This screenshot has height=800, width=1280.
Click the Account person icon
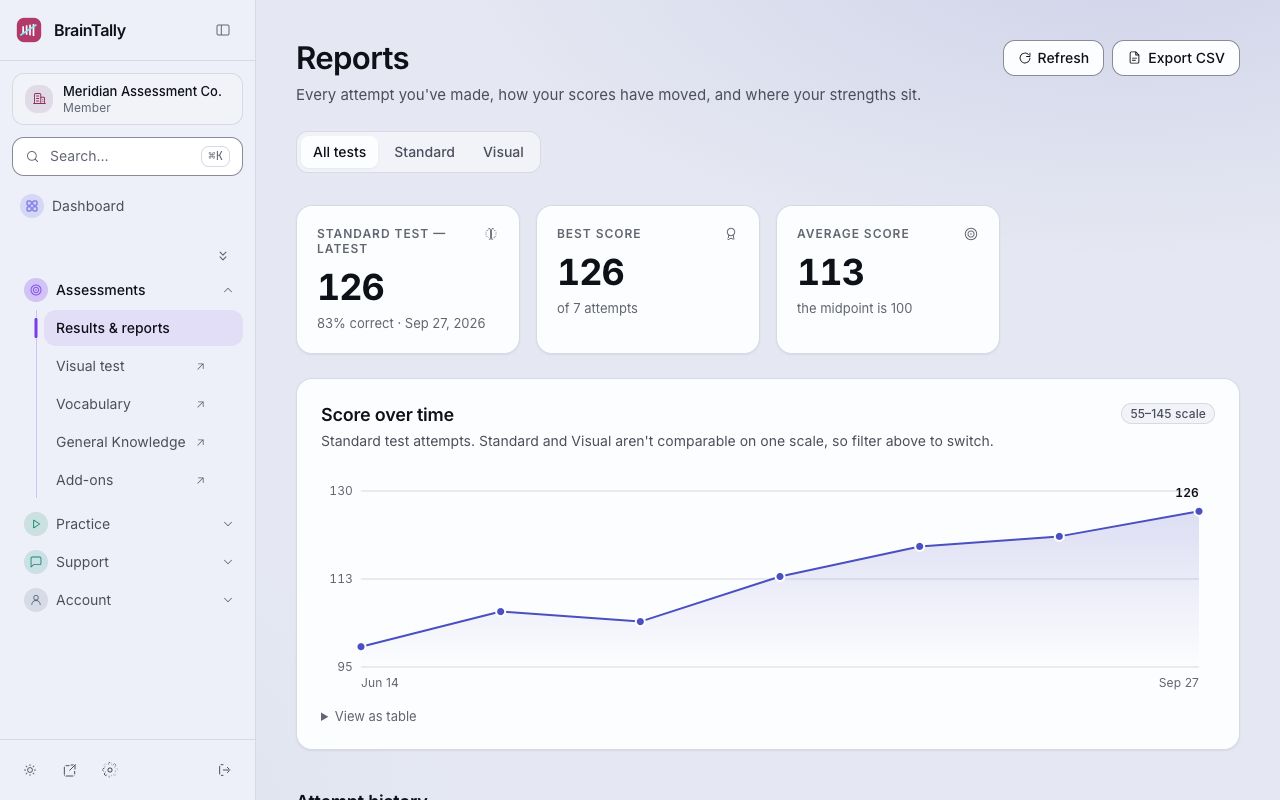click(x=36, y=600)
